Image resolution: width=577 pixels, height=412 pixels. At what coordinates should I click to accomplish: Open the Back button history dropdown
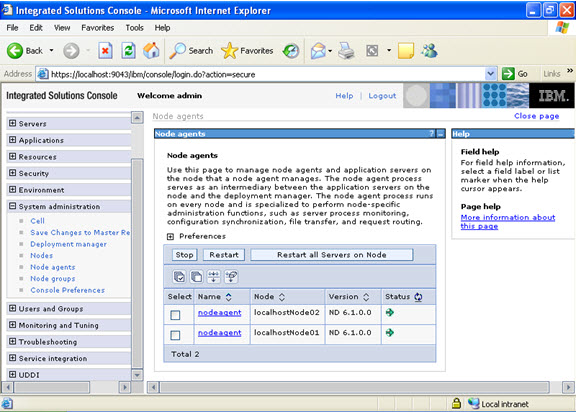click(x=52, y=50)
